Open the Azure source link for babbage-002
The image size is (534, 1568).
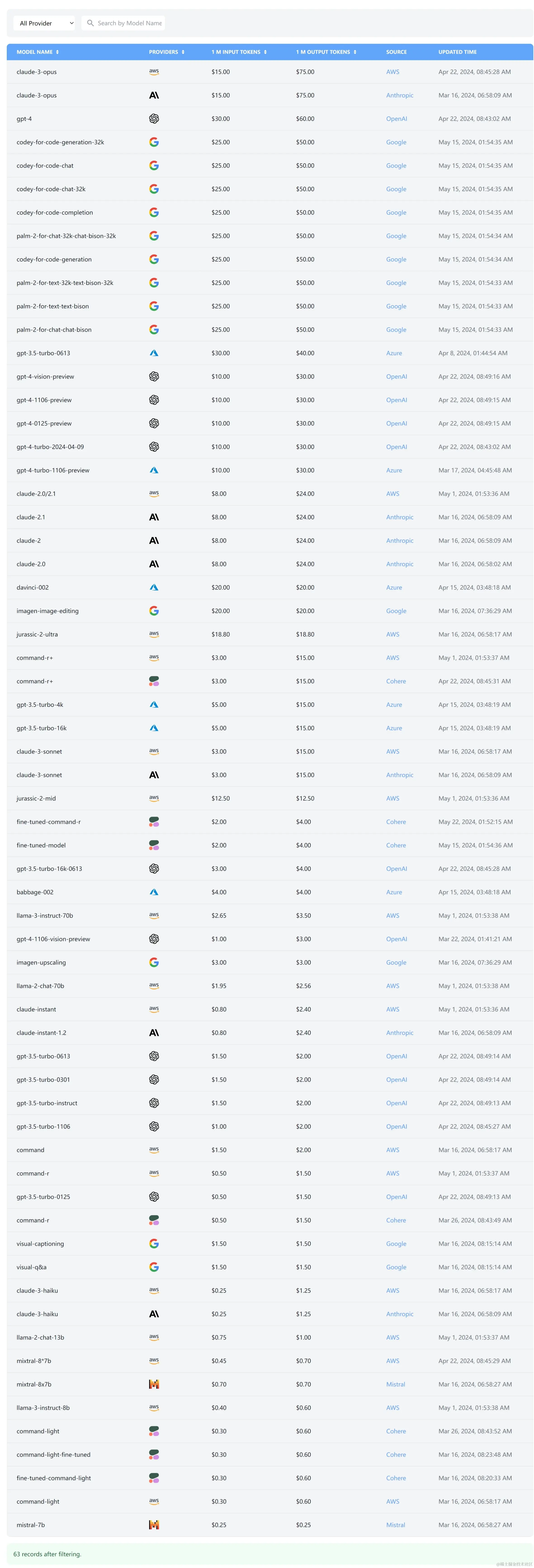(394, 892)
